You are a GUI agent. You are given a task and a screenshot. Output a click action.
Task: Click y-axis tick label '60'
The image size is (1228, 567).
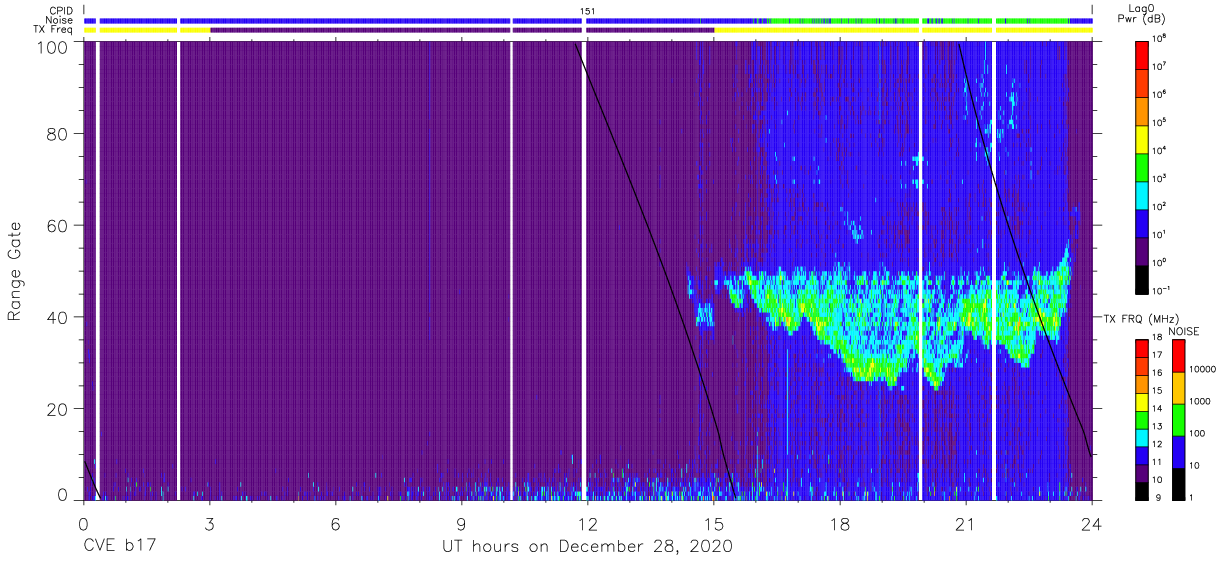57,225
